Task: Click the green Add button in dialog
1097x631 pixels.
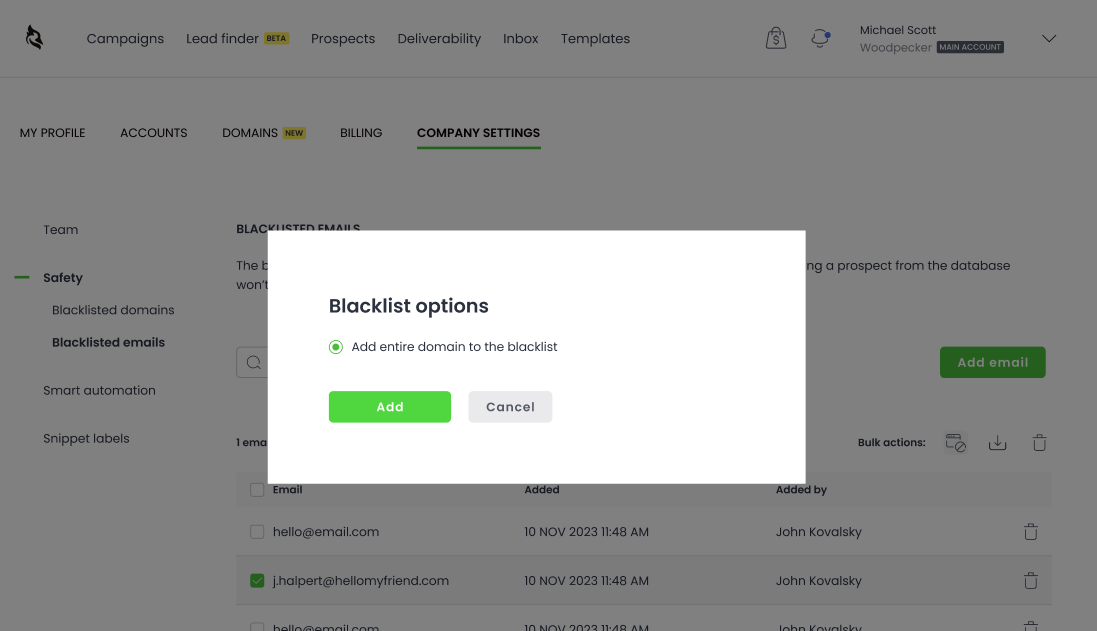Action: [x=390, y=407]
